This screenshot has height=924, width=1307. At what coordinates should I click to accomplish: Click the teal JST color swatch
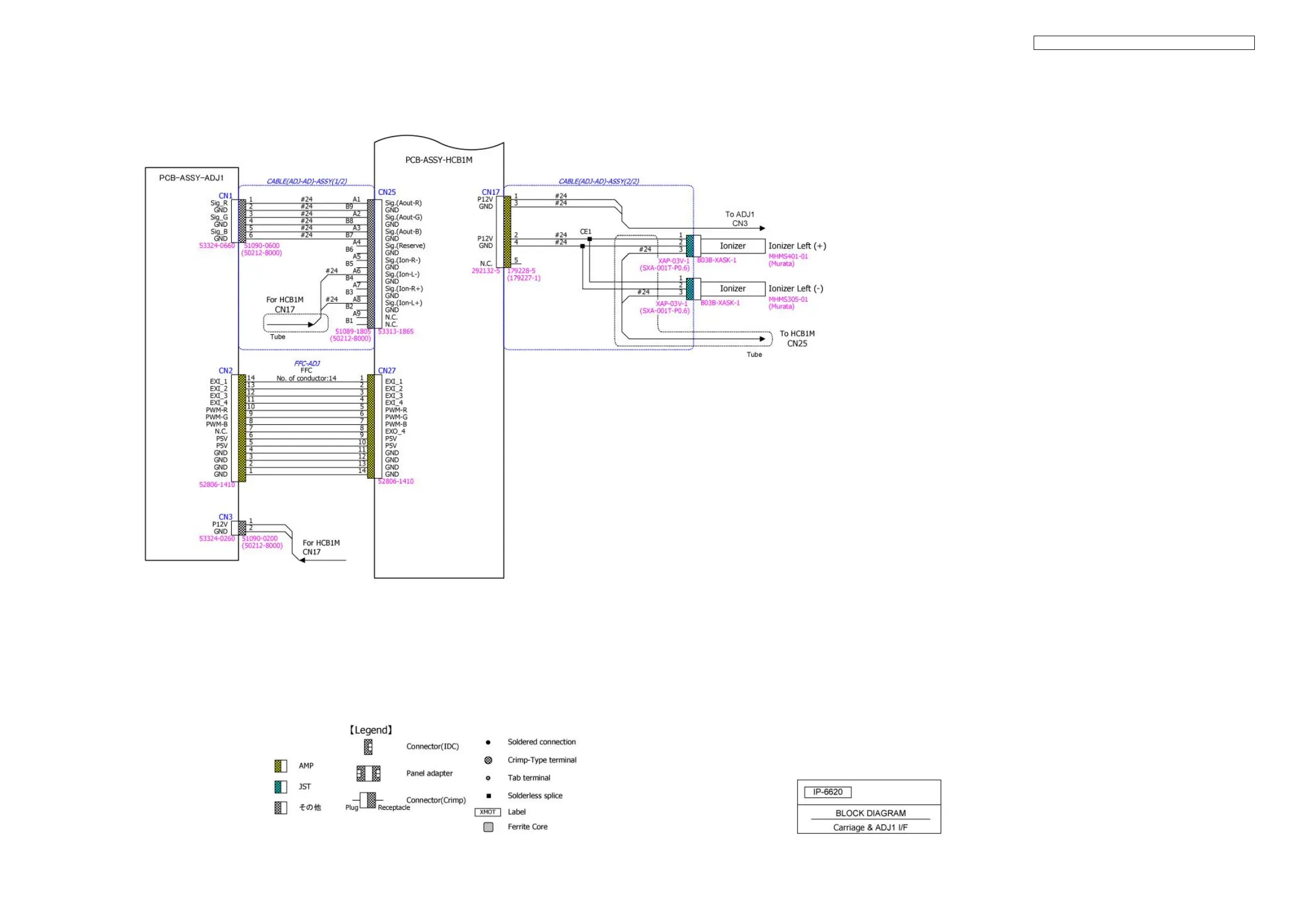[x=280, y=786]
